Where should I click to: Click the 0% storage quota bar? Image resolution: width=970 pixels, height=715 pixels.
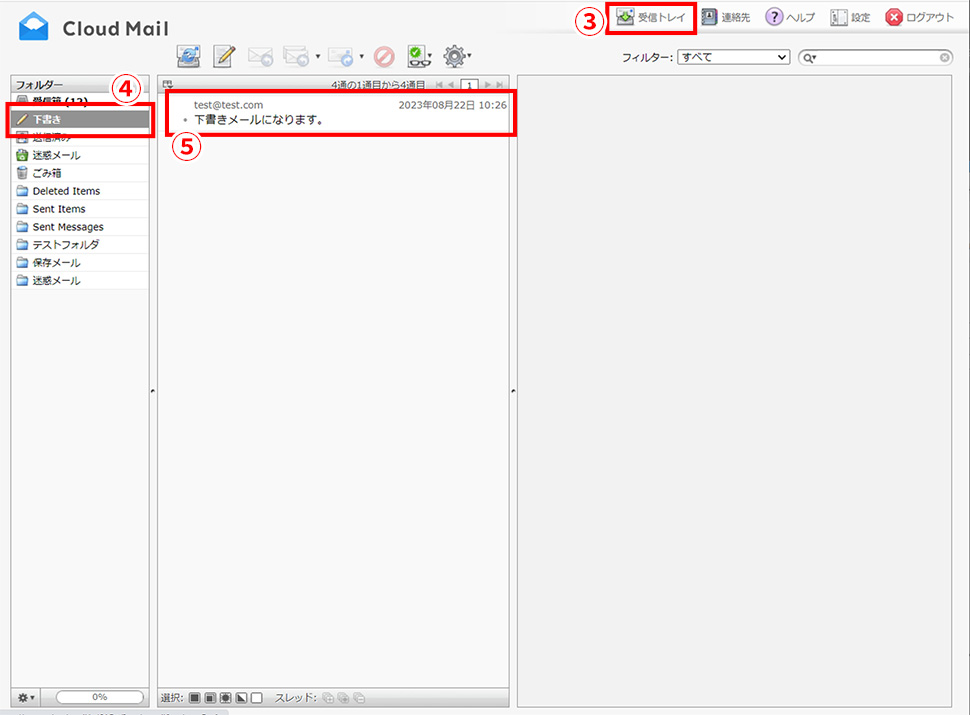[99, 697]
